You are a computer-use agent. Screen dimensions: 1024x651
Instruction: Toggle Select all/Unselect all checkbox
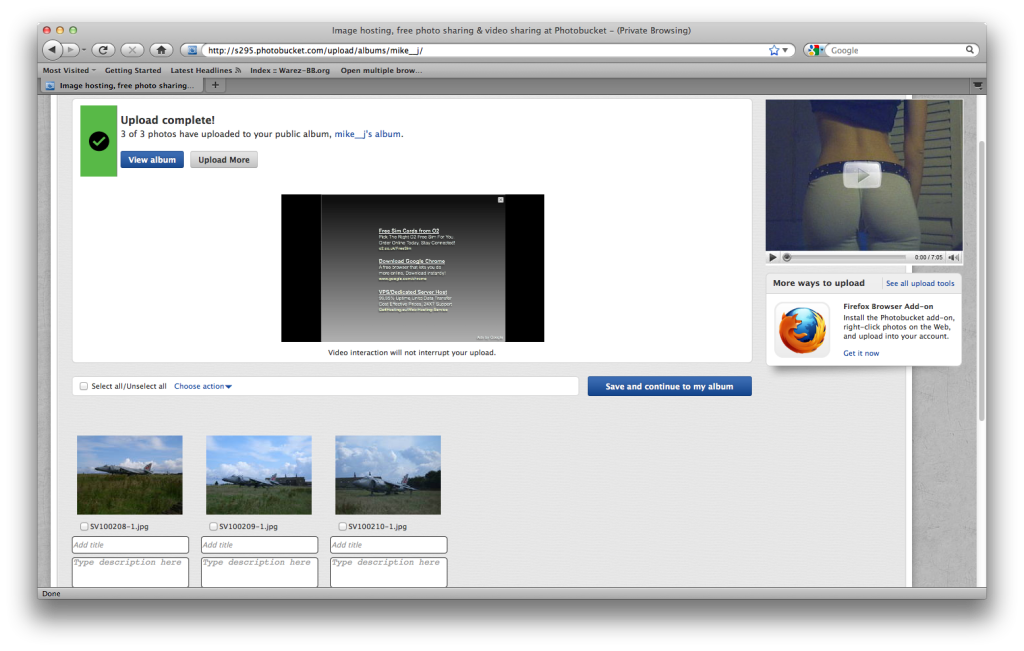(x=84, y=386)
